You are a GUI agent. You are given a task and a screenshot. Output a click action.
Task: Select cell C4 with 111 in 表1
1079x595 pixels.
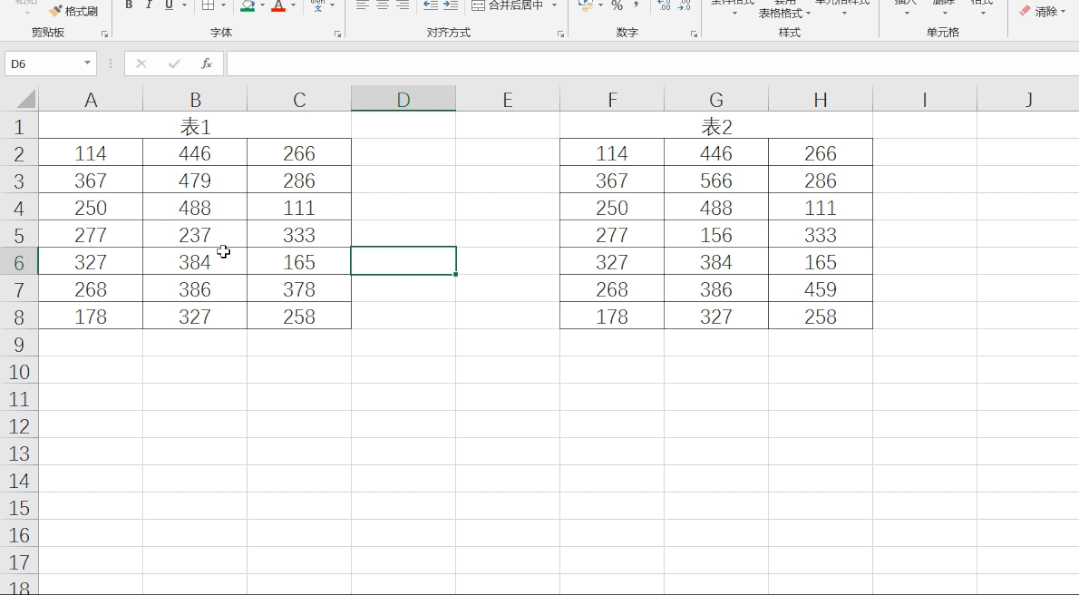tap(299, 207)
